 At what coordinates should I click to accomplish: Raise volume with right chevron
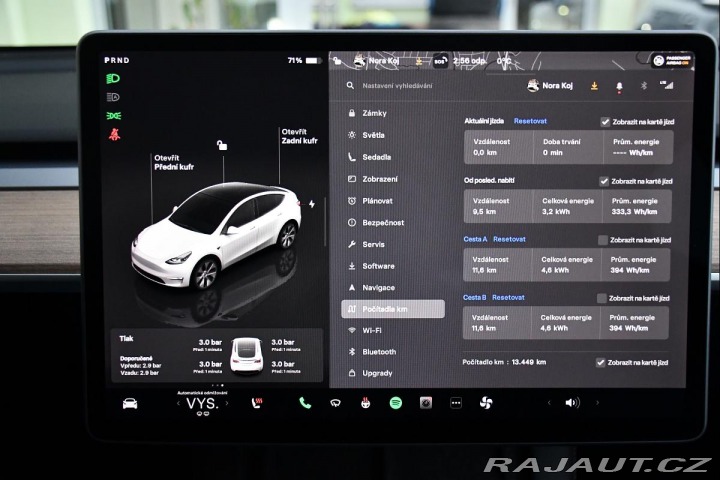coord(597,403)
